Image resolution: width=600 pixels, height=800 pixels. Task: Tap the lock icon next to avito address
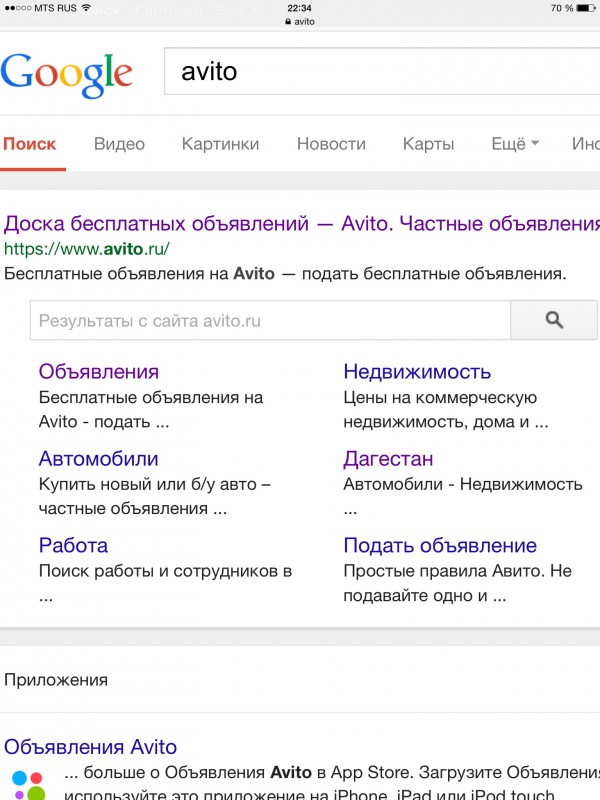[288, 21]
